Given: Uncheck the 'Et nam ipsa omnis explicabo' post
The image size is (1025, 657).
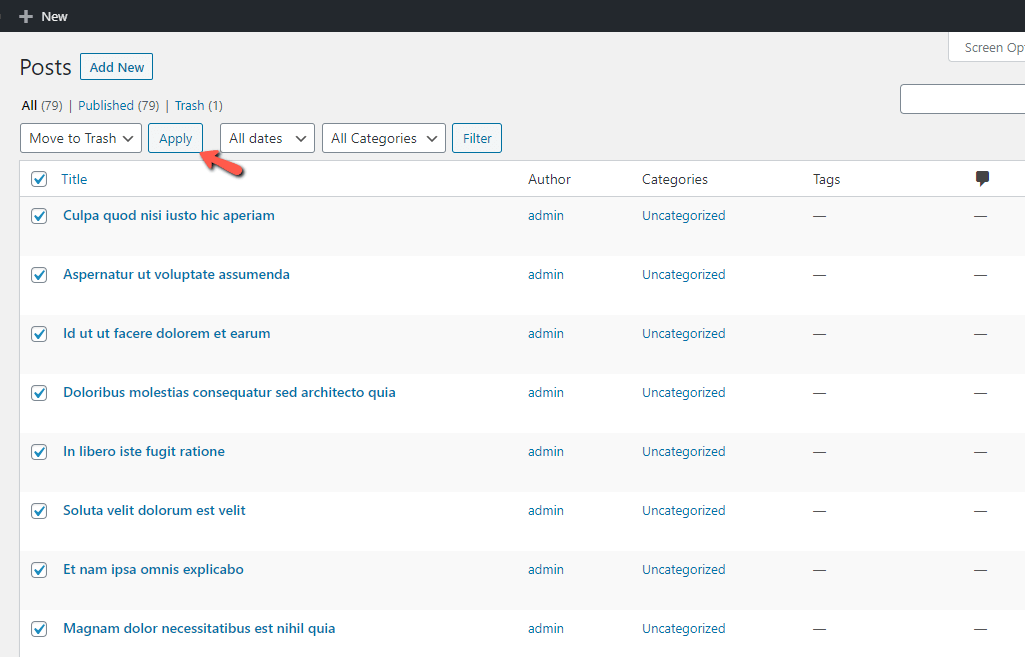Looking at the screenshot, I should click(39, 569).
